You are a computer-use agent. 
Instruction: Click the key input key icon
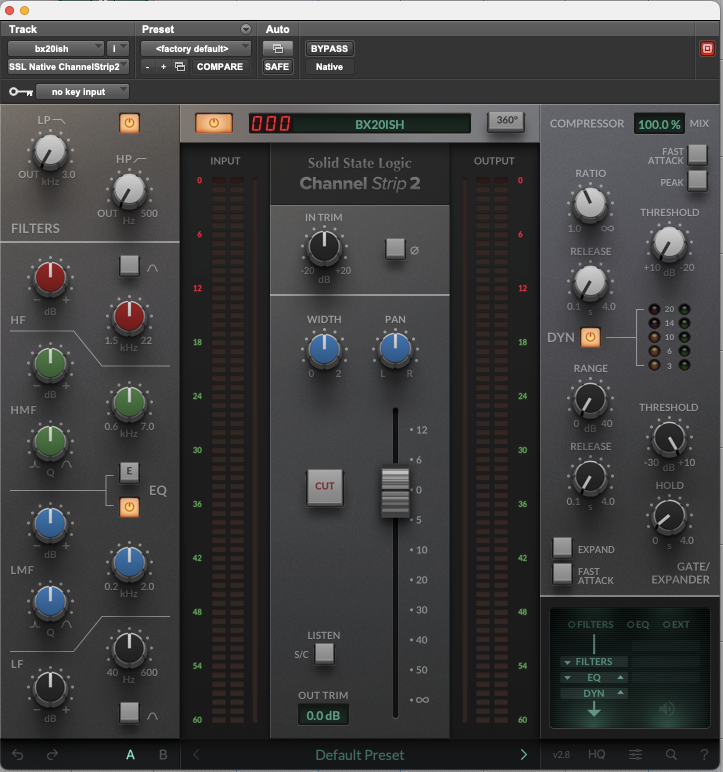(x=21, y=92)
